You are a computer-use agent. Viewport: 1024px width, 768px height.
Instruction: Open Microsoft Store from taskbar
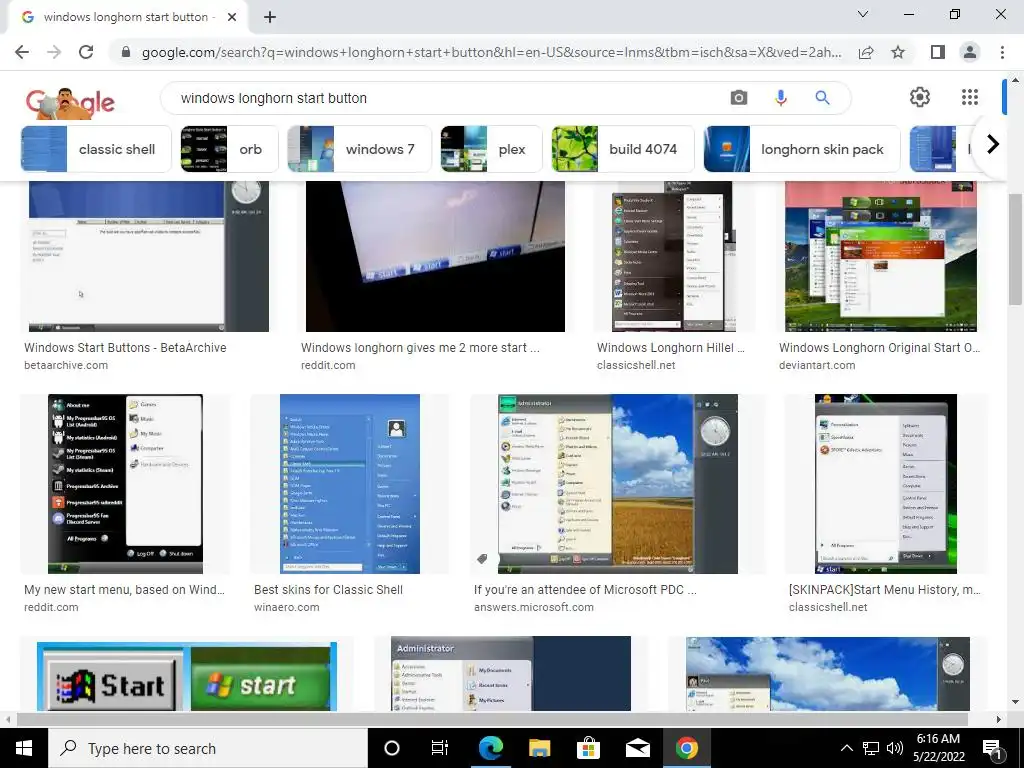click(588, 748)
